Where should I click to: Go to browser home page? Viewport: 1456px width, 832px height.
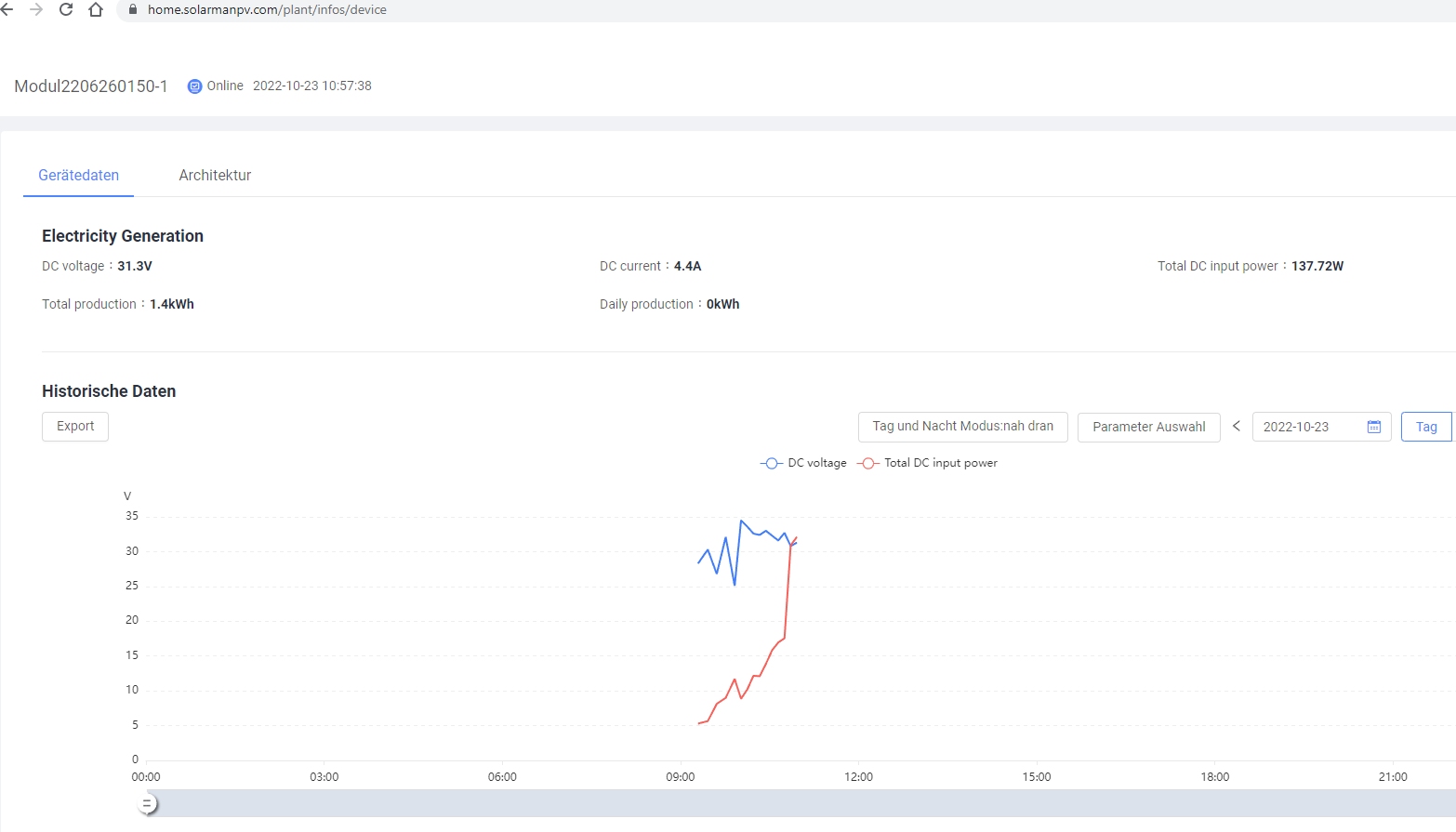coord(96,9)
